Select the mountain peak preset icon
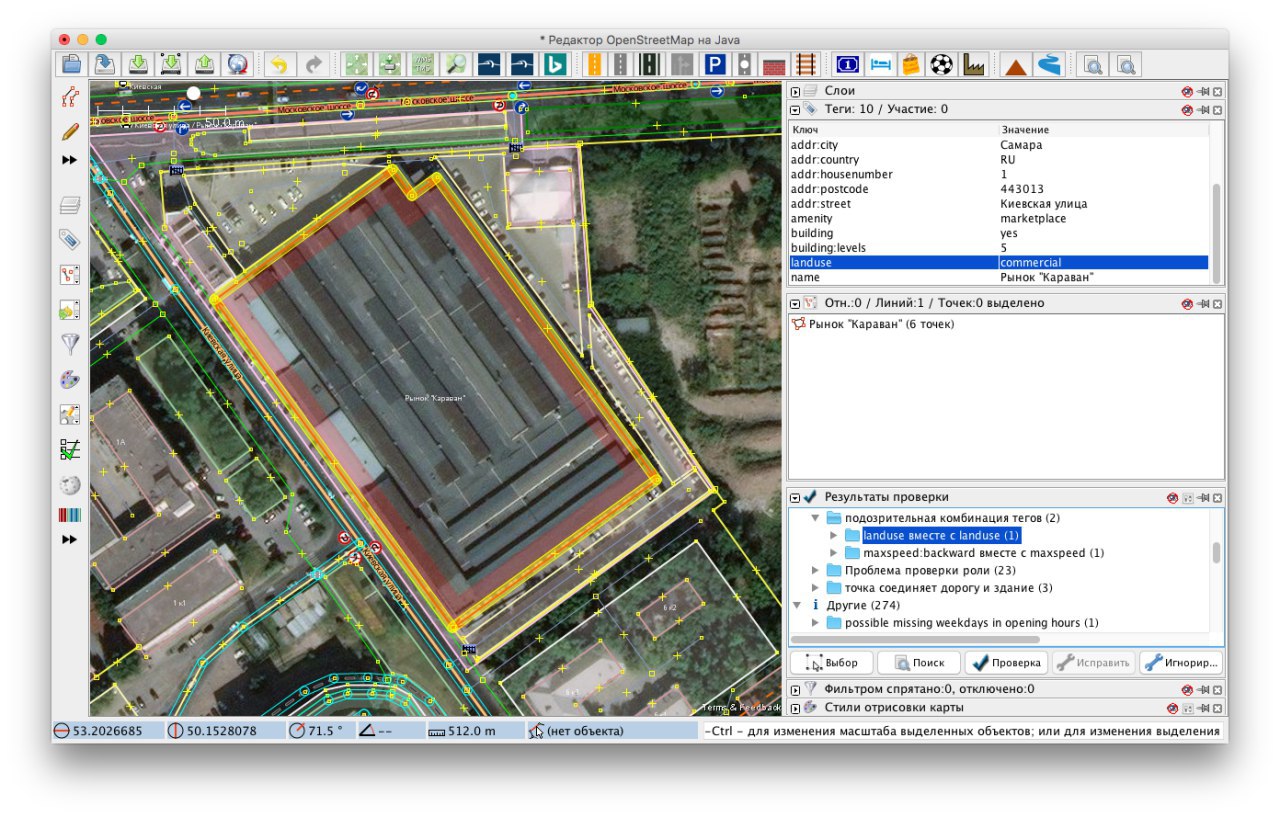The height and width of the screenshot is (817, 1280). point(1016,65)
